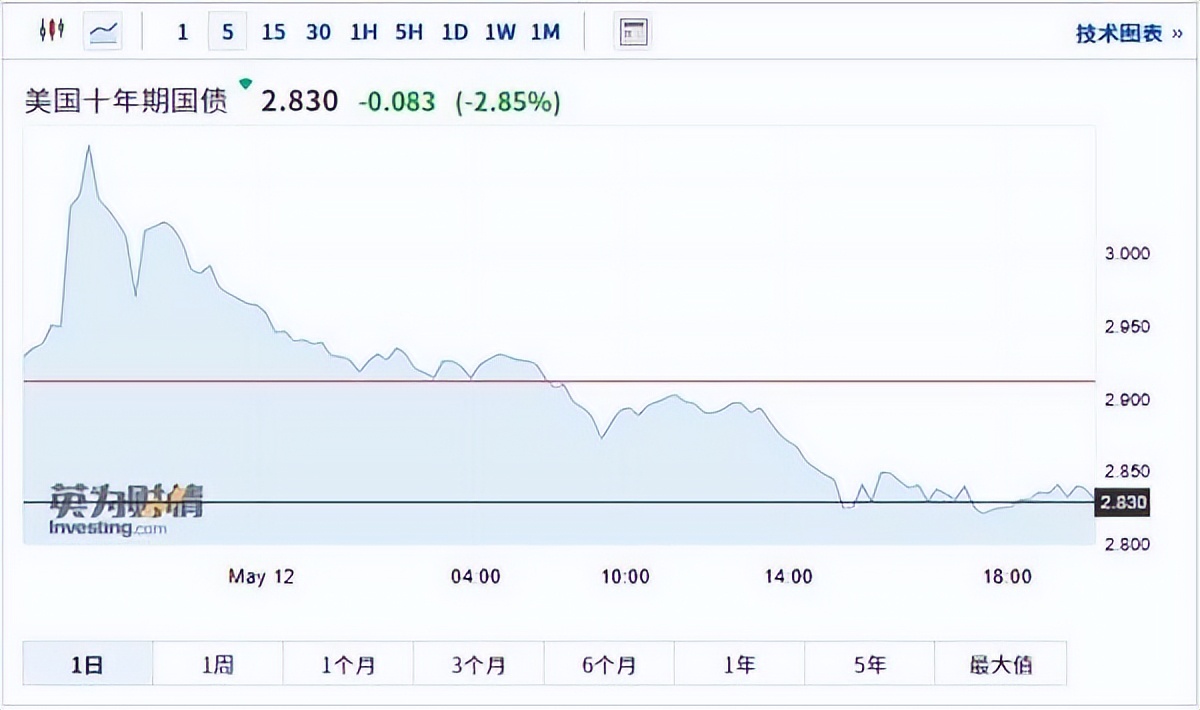Click the 2.830 current price marker
Image resolution: width=1200 pixels, height=710 pixels.
tap(1122, 502)
